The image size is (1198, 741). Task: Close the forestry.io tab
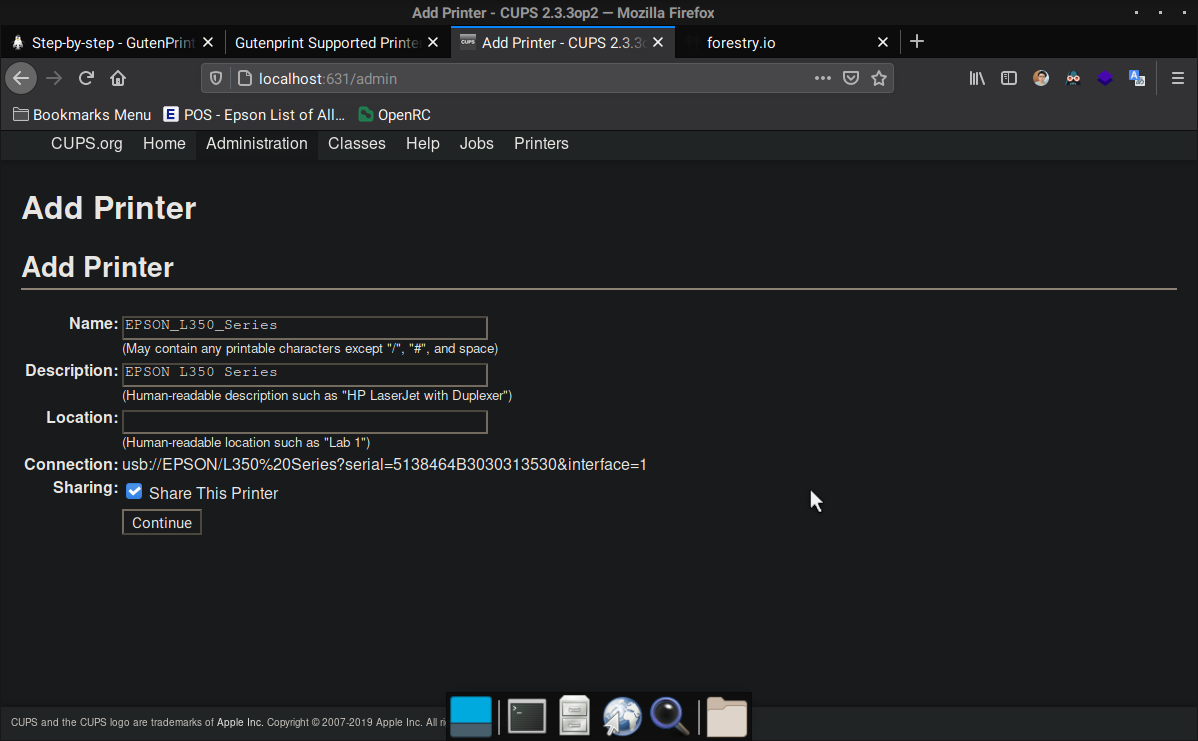pos(882,42)
